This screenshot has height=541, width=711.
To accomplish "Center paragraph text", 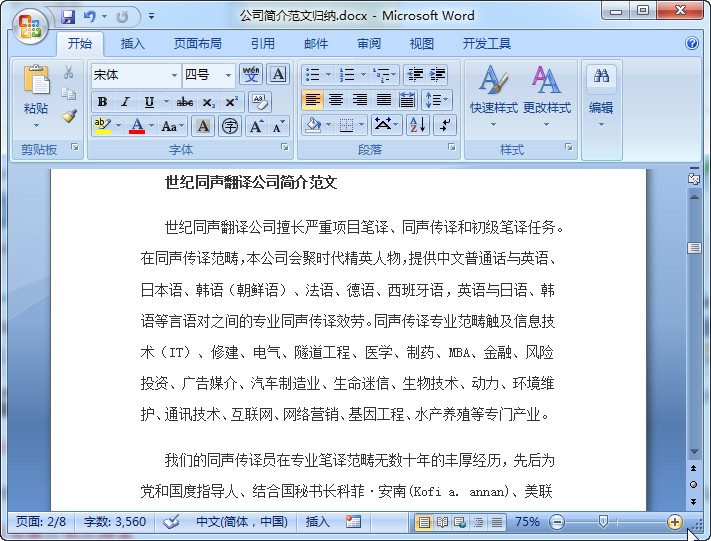I will pyautogui.click(x=336, y=100).
